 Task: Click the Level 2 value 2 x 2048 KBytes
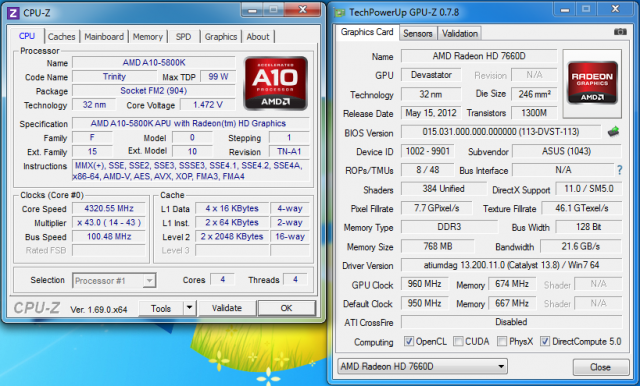point(232,237)
